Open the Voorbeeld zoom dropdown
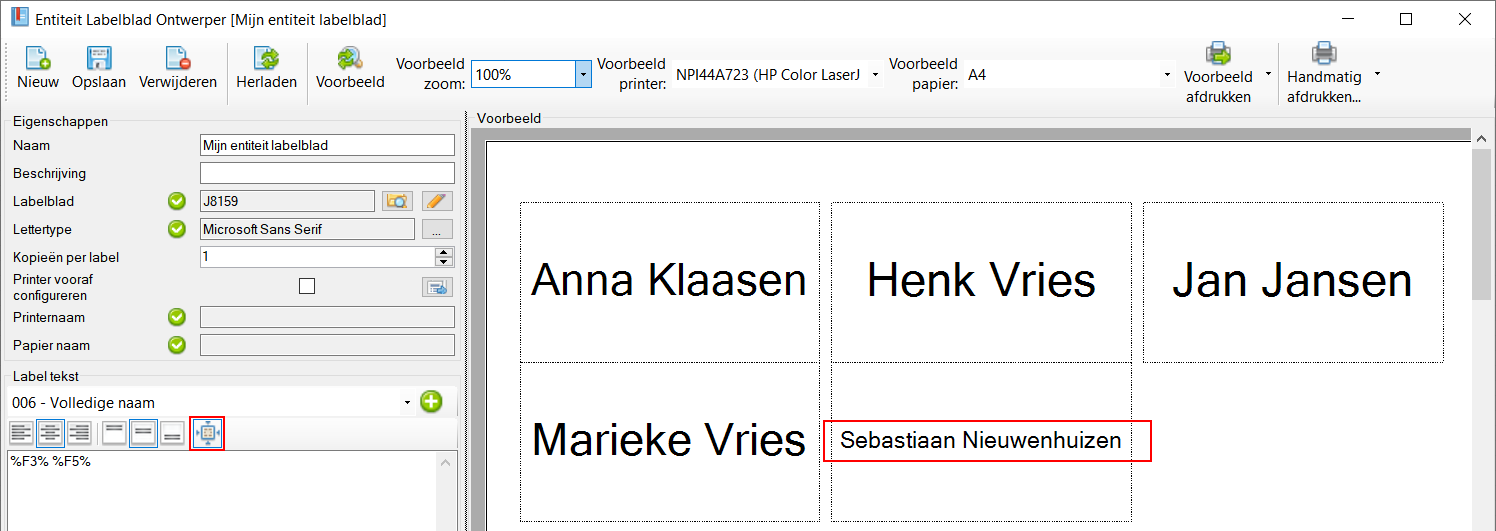 pyautogui.click(x=582, y=74)
